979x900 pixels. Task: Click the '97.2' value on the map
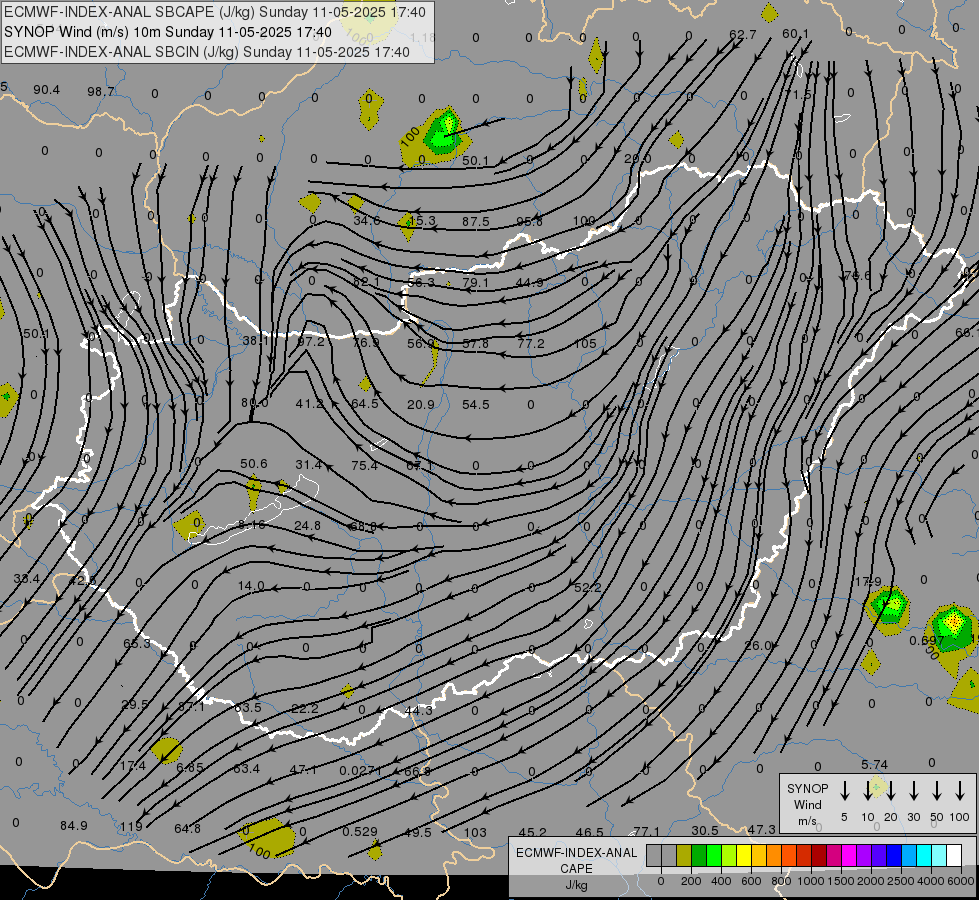311,342
